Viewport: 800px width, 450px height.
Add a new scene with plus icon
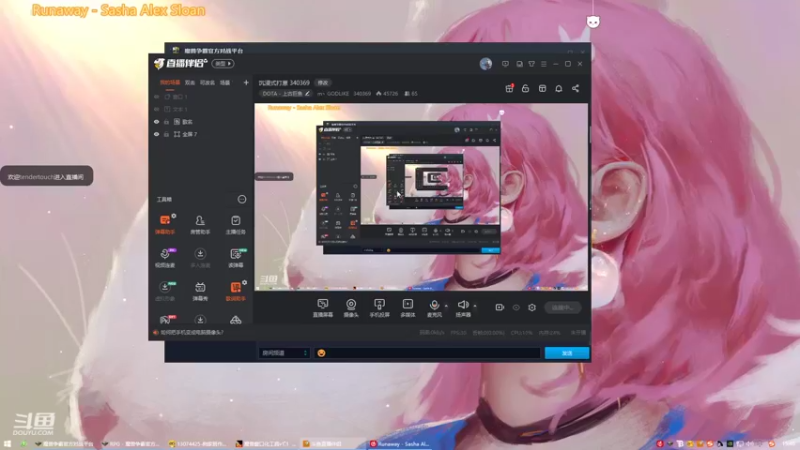pyautogui.click(x=246, y=82)
